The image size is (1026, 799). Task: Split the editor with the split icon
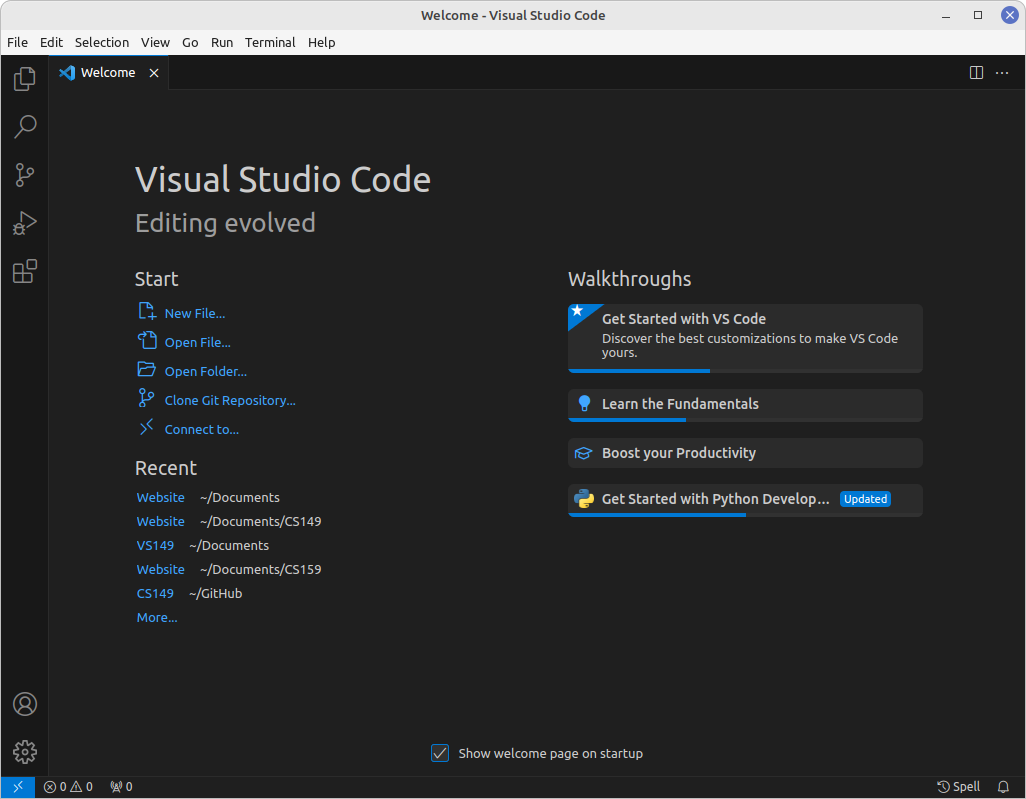tap(975, 72)
